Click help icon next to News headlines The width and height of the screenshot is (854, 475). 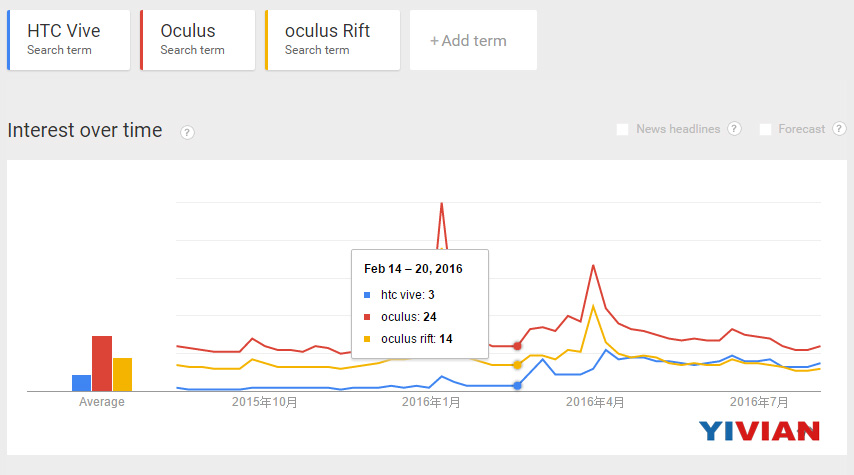[x=734, y=129]
